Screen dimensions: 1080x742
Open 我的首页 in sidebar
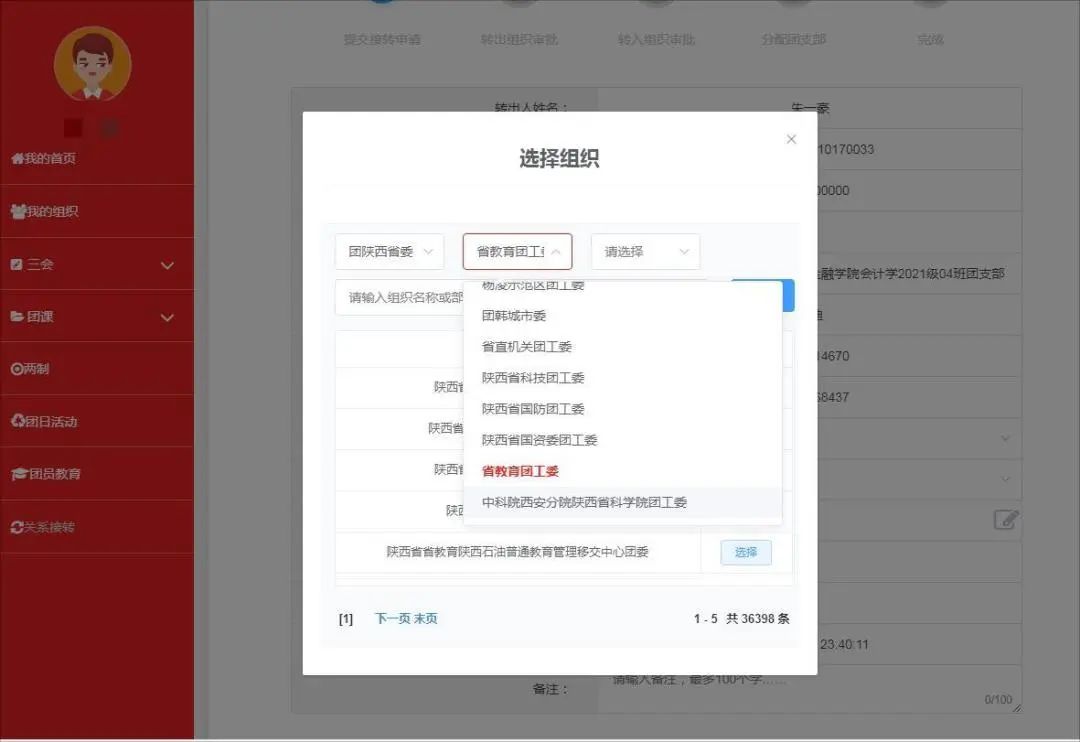44,159
